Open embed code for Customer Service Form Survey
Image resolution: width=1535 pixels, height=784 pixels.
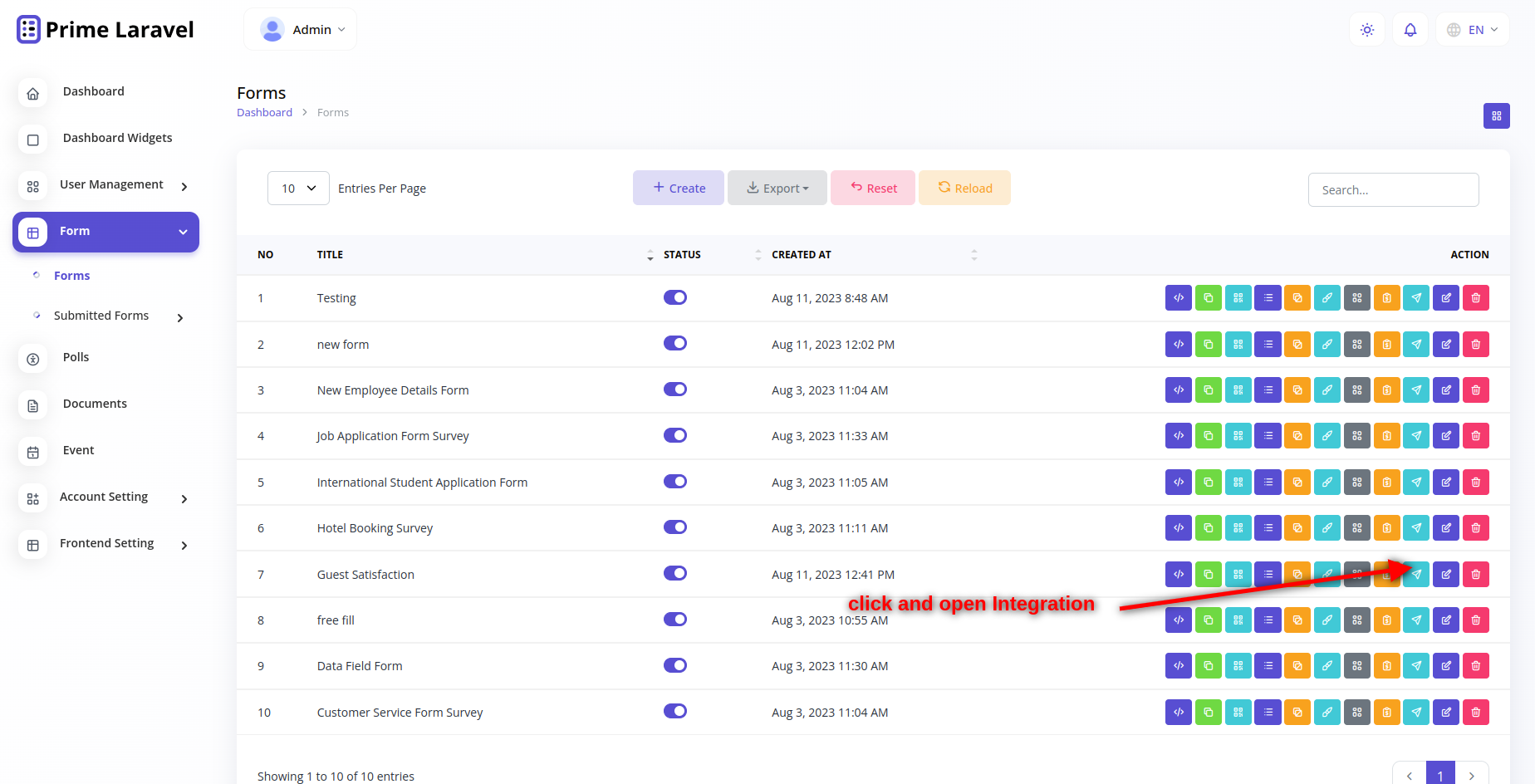(x=1179, y=713)
